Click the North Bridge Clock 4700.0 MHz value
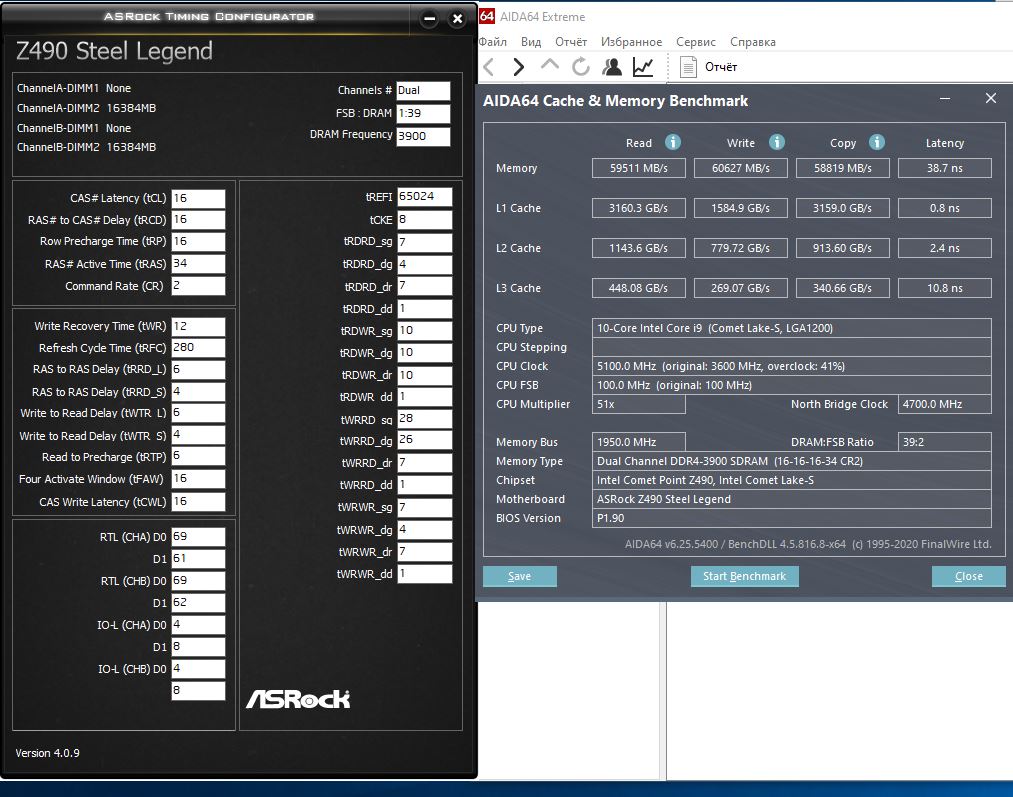The width and height of the screenshot is (1013, 797). [x=945, y=404]
